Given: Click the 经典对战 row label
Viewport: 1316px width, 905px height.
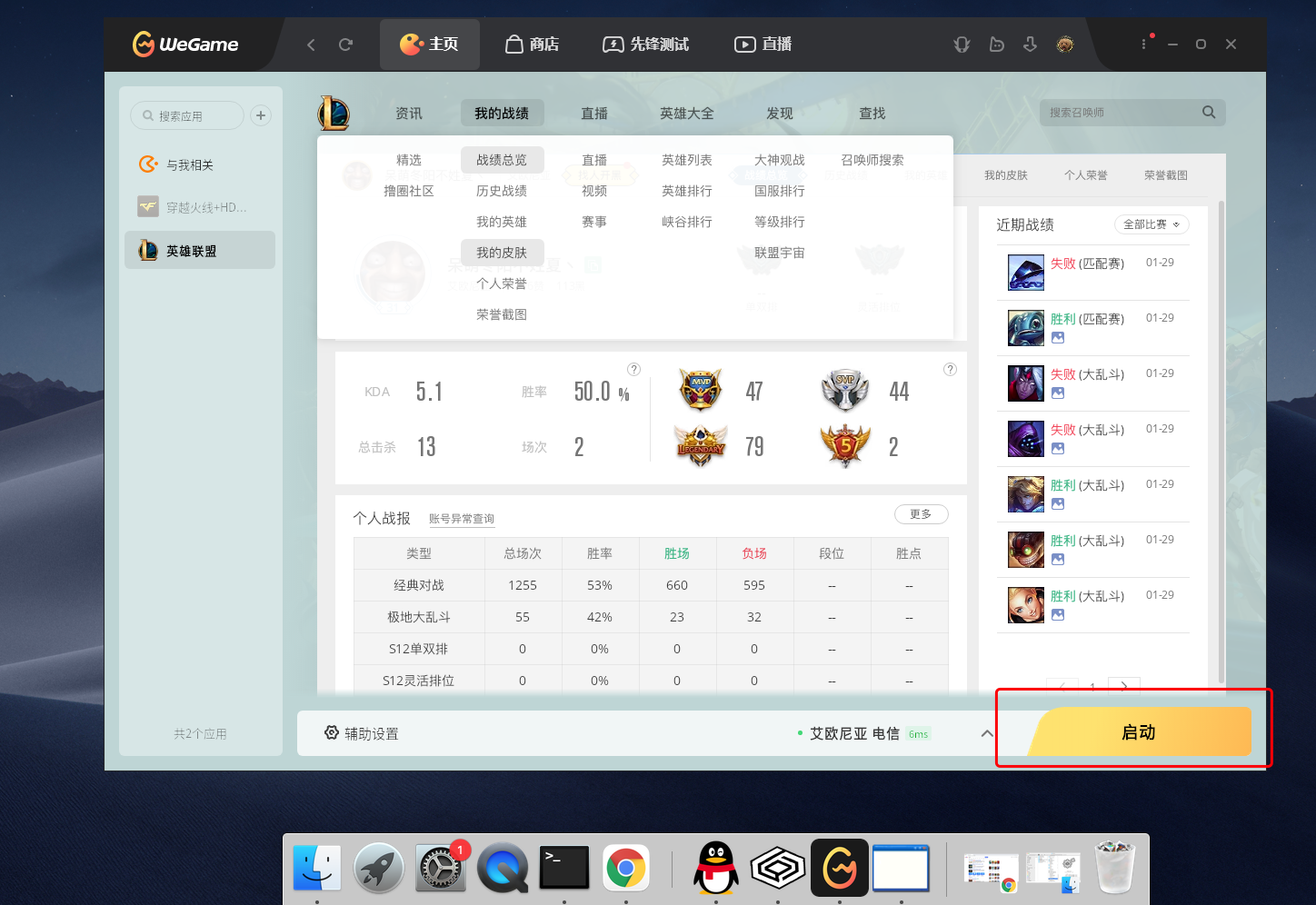Looking at the screenshot, I should 419,585.
